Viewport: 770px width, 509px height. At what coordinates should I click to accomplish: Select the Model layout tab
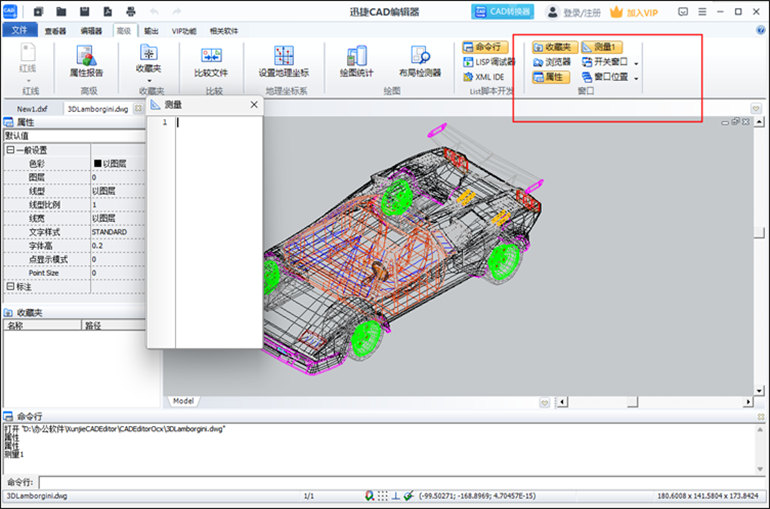[x=183, y=401]
